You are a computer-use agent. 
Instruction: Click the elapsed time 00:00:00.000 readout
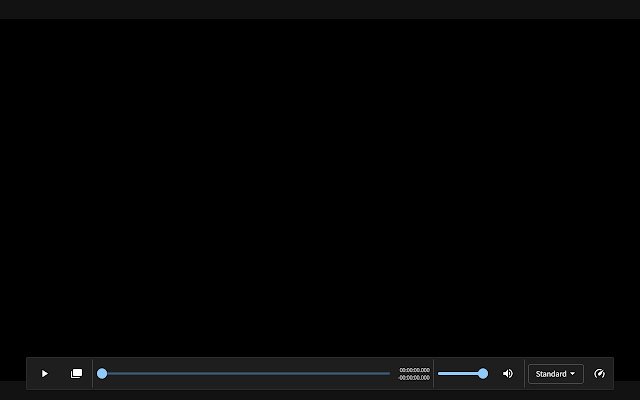[x=414, y=370]
